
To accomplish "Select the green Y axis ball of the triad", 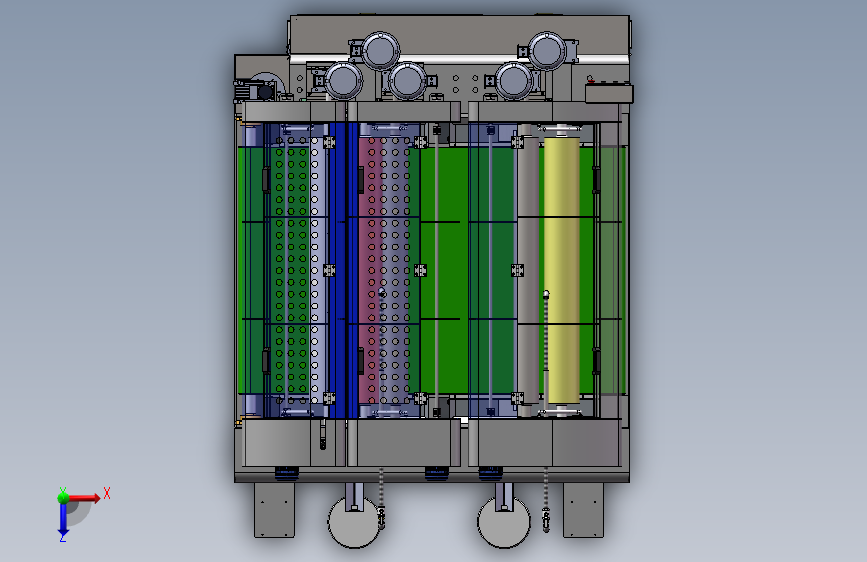I will pos(64,497).
